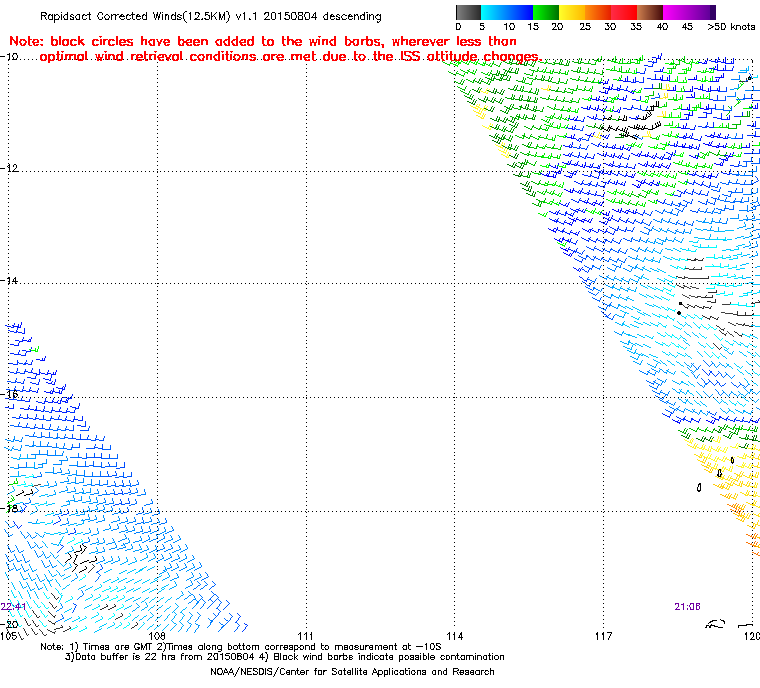This screenshot has height=688, width=760.
Task: Click the yellow 20-25 knots legend segment
Action: coord(572,12)
